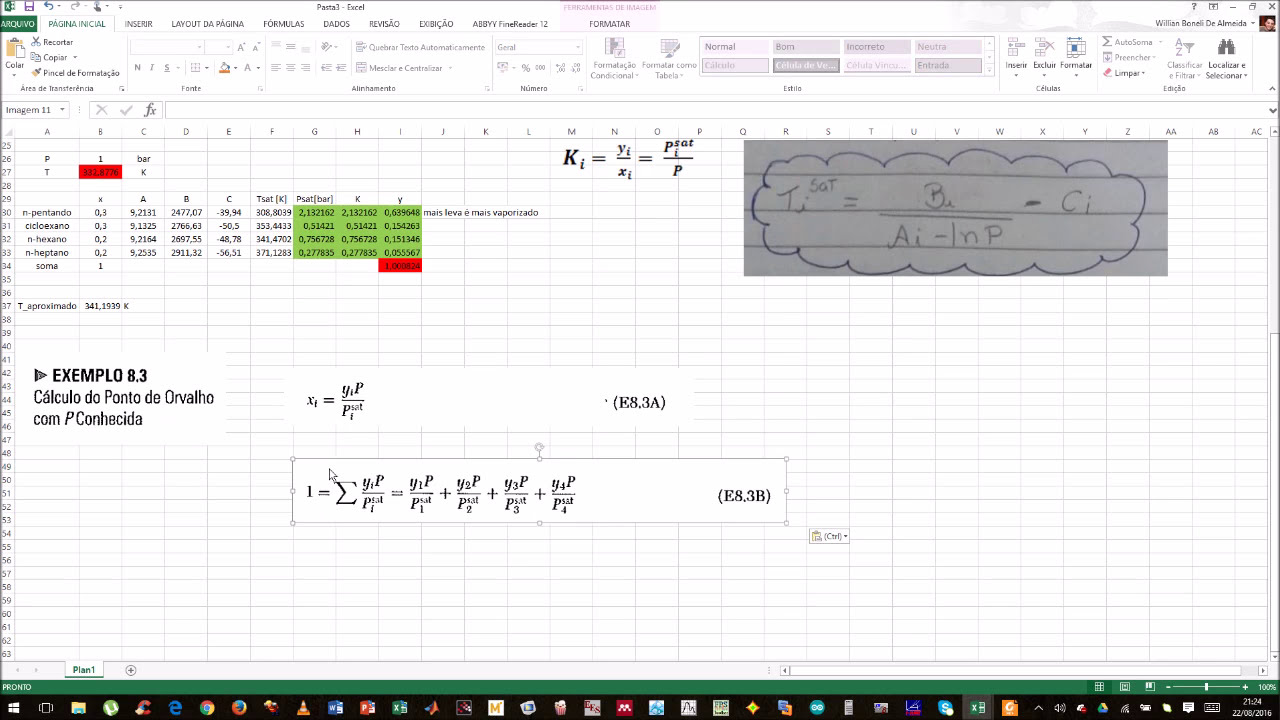The width and height of the screenshot is (1280, 720).
Task: Click the insert function fx button
Action: (150, 110)
